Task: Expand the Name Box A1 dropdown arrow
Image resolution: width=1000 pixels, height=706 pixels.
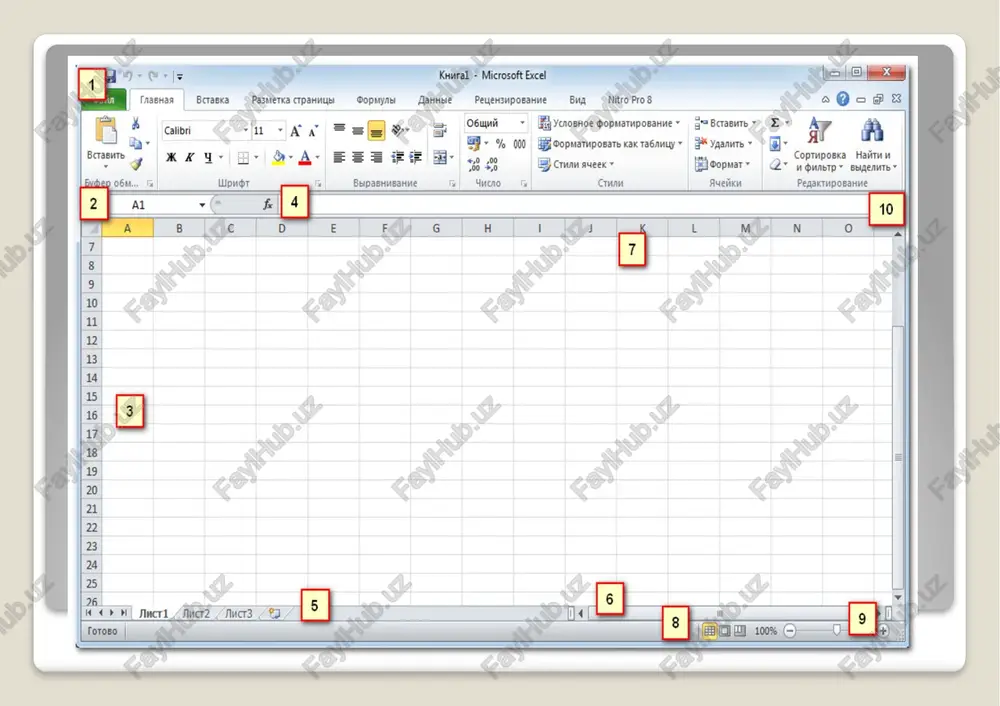Action: click(x=202, y=205)
